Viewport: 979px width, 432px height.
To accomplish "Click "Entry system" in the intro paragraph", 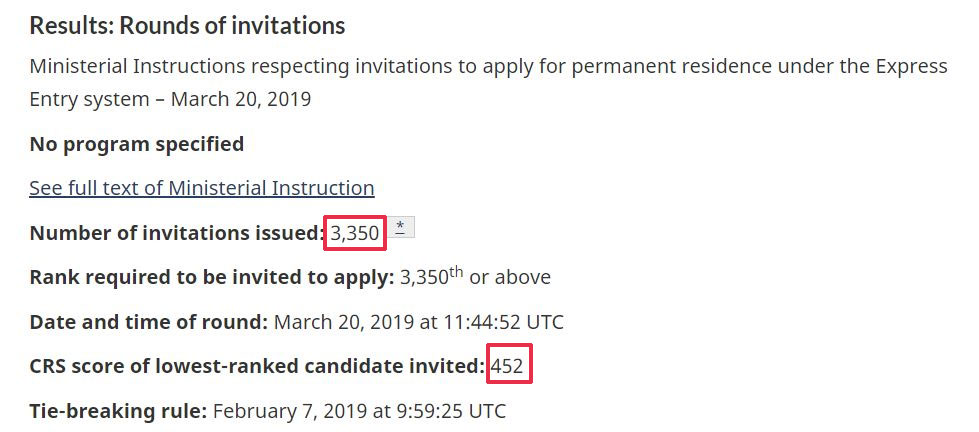I will pyautogui.click(x=94, y=100).
